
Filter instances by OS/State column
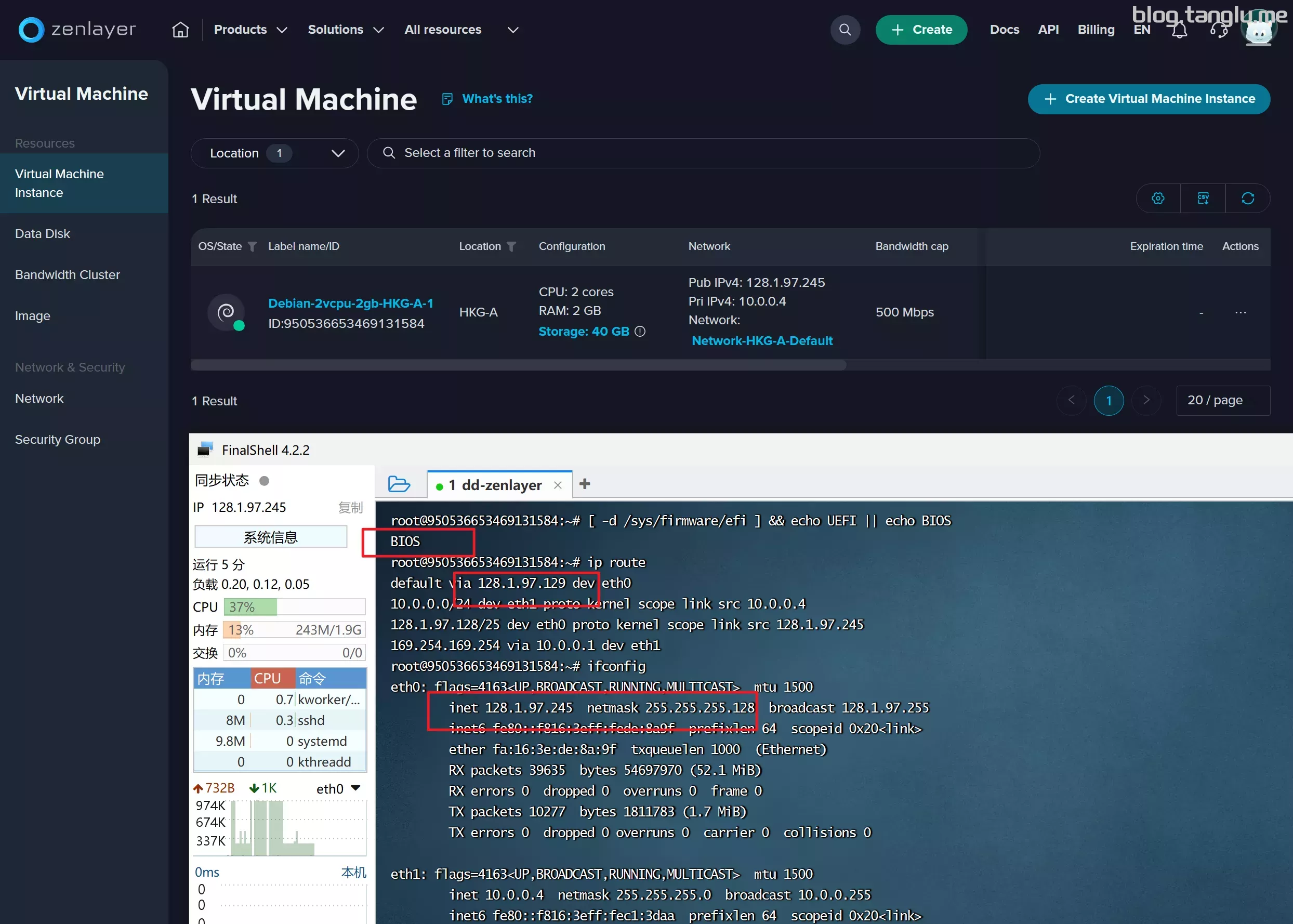pyautogui.click(x=253, y=246)
